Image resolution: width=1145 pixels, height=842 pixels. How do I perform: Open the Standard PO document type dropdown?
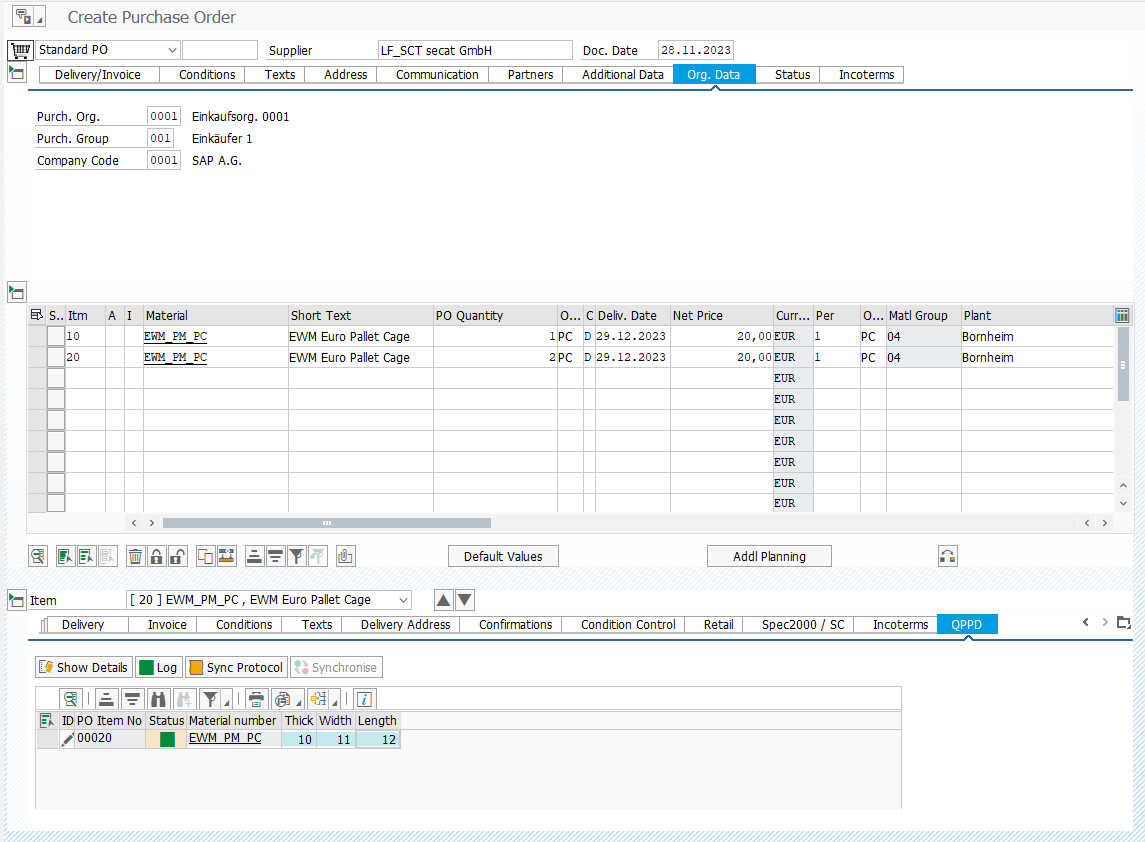point(172,50)
